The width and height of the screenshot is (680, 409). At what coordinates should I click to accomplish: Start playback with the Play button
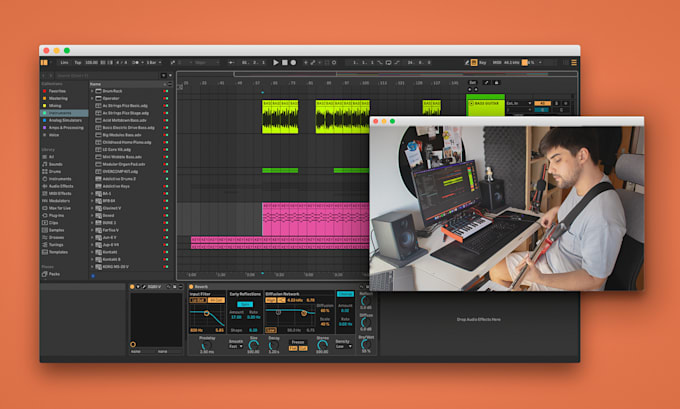(276, 62)
